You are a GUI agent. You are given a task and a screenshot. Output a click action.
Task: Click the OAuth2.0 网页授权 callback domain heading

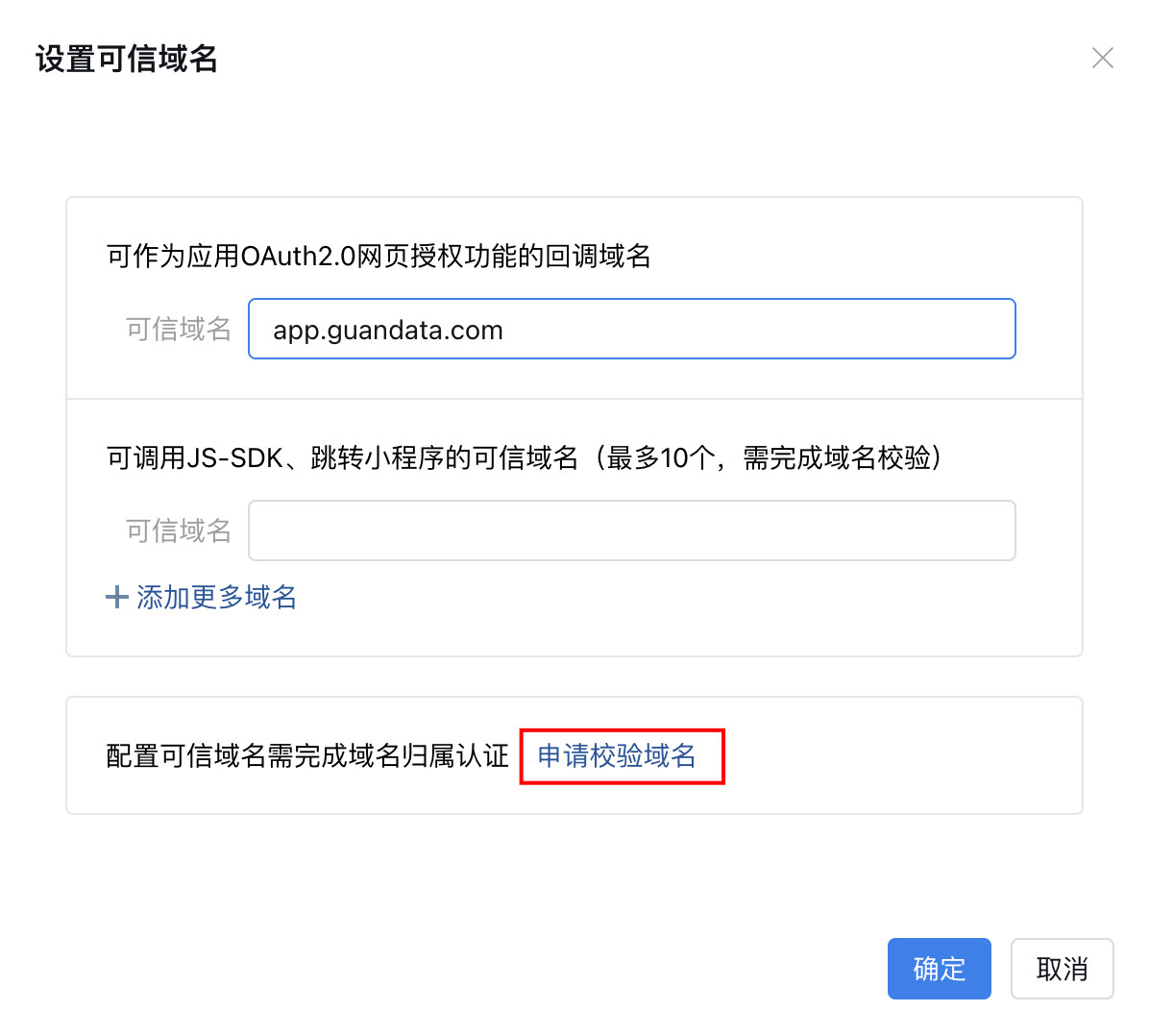click(379, 257)
